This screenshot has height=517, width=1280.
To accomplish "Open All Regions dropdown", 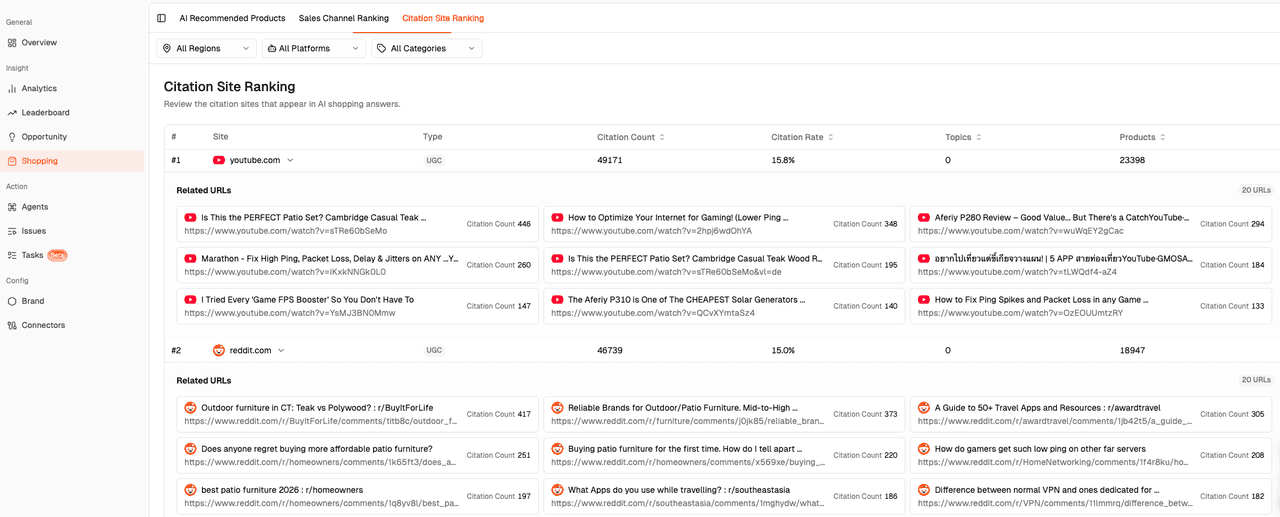I will (x=207, y=48).
